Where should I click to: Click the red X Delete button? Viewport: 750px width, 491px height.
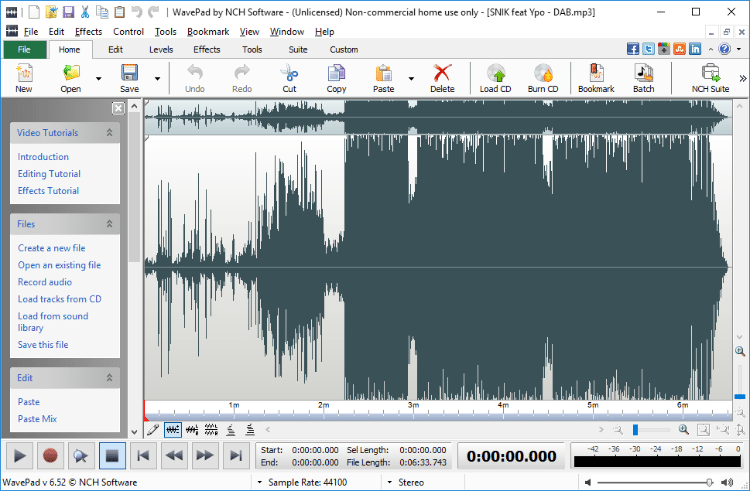point(442,78)
